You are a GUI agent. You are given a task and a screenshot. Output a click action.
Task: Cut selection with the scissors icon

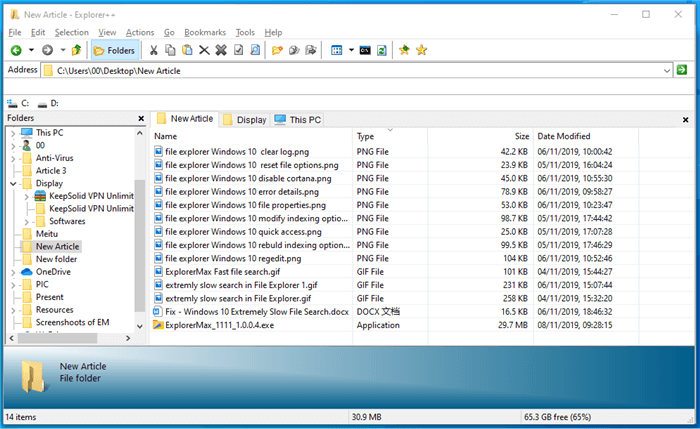154,50
